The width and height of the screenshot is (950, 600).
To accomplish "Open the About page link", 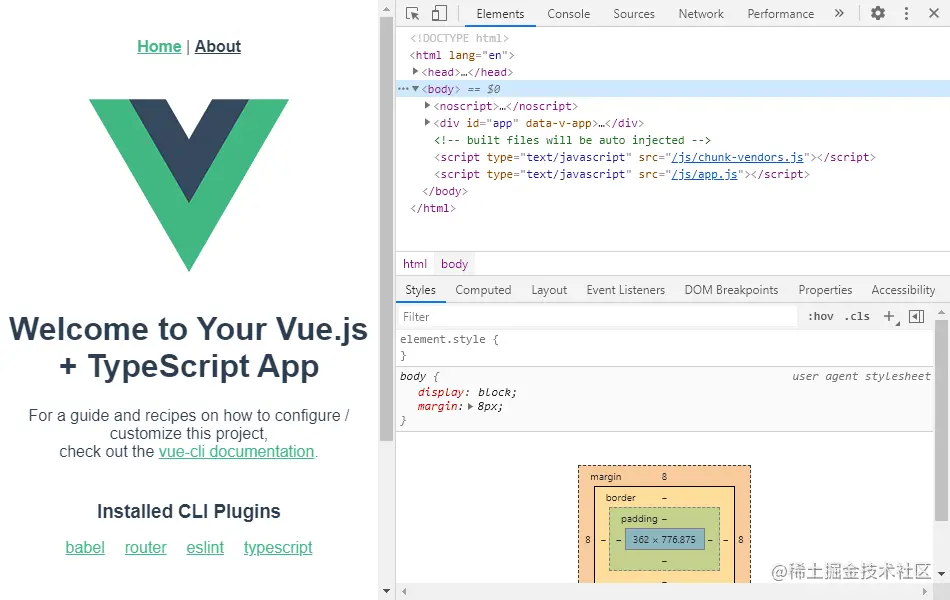I will pyautogui.click(x=218, y=46).
